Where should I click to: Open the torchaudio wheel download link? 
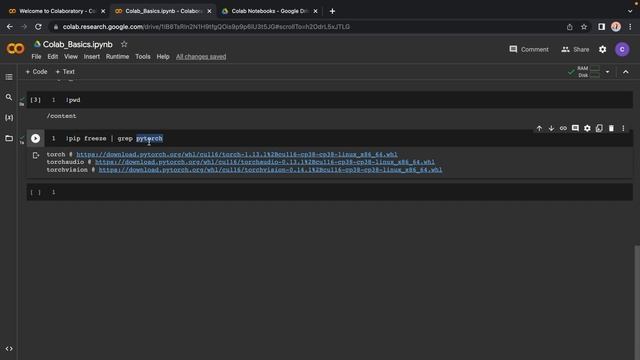coord(265,162)
